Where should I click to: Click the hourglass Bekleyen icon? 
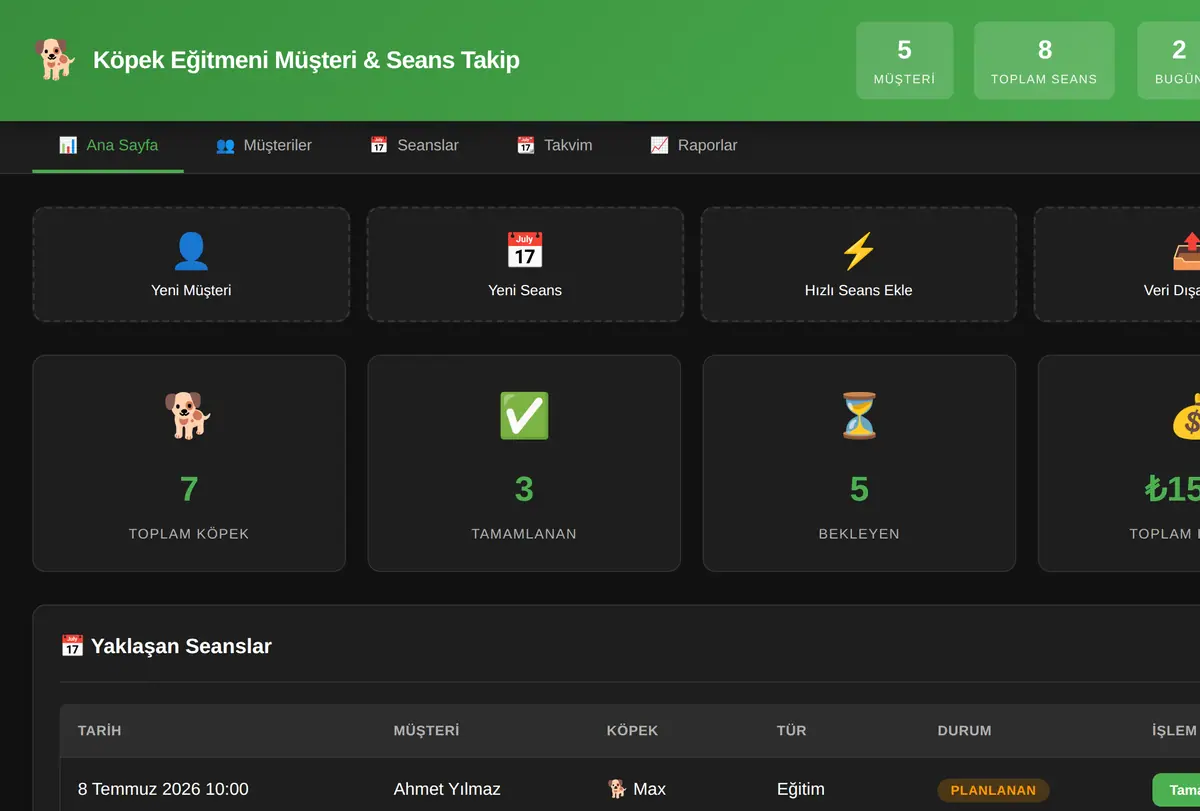[x=859, y=415]
